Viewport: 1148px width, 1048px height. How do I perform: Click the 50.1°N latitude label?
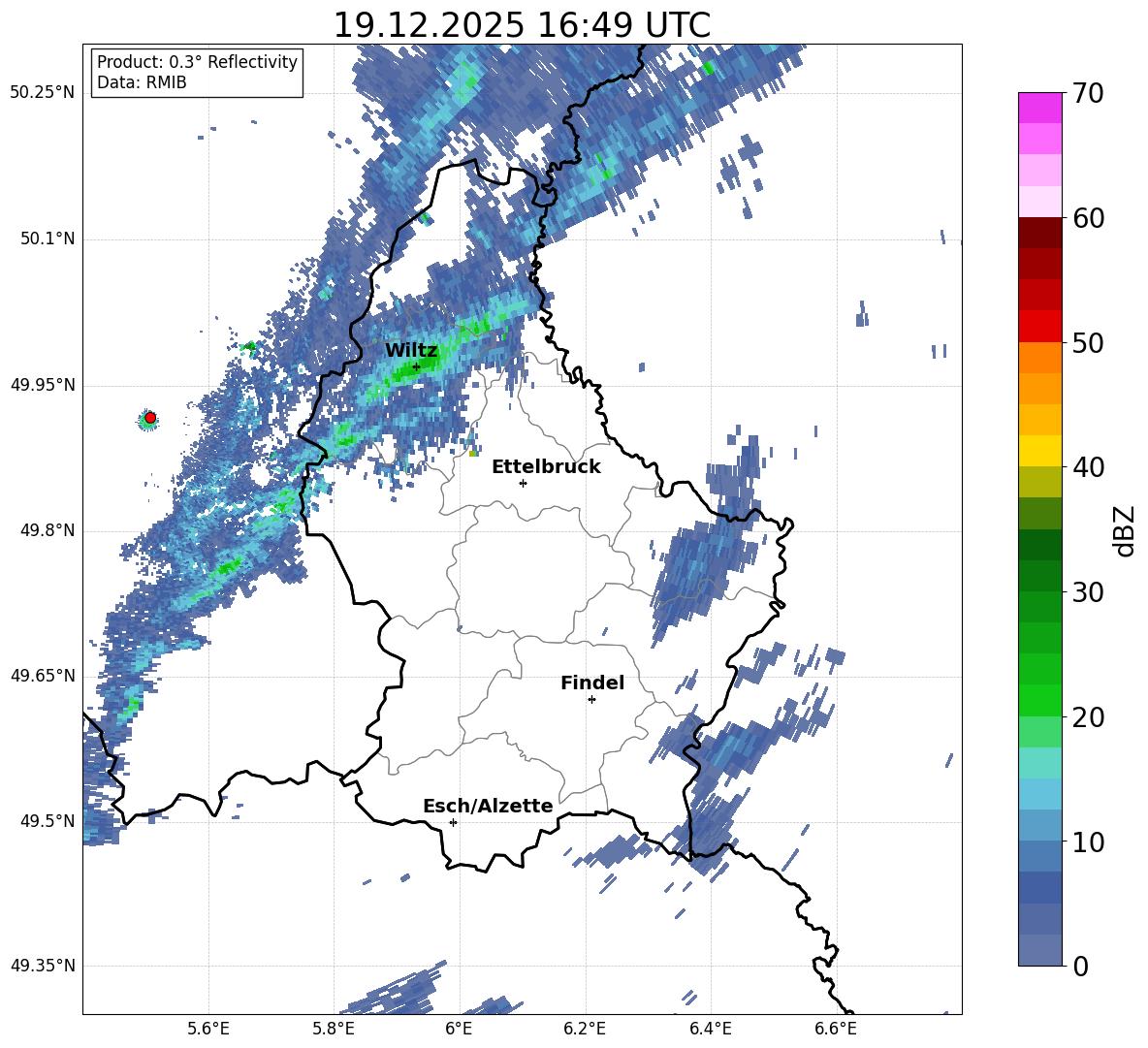(x=48, y=239)
